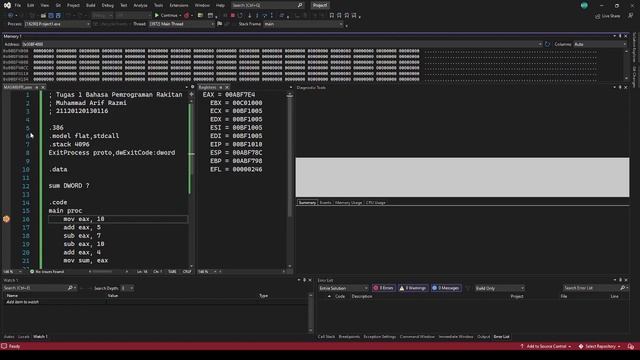Open the Stack Frame dropdown showing main
Screen dimensions: 640x360
(x=304, y=24)
